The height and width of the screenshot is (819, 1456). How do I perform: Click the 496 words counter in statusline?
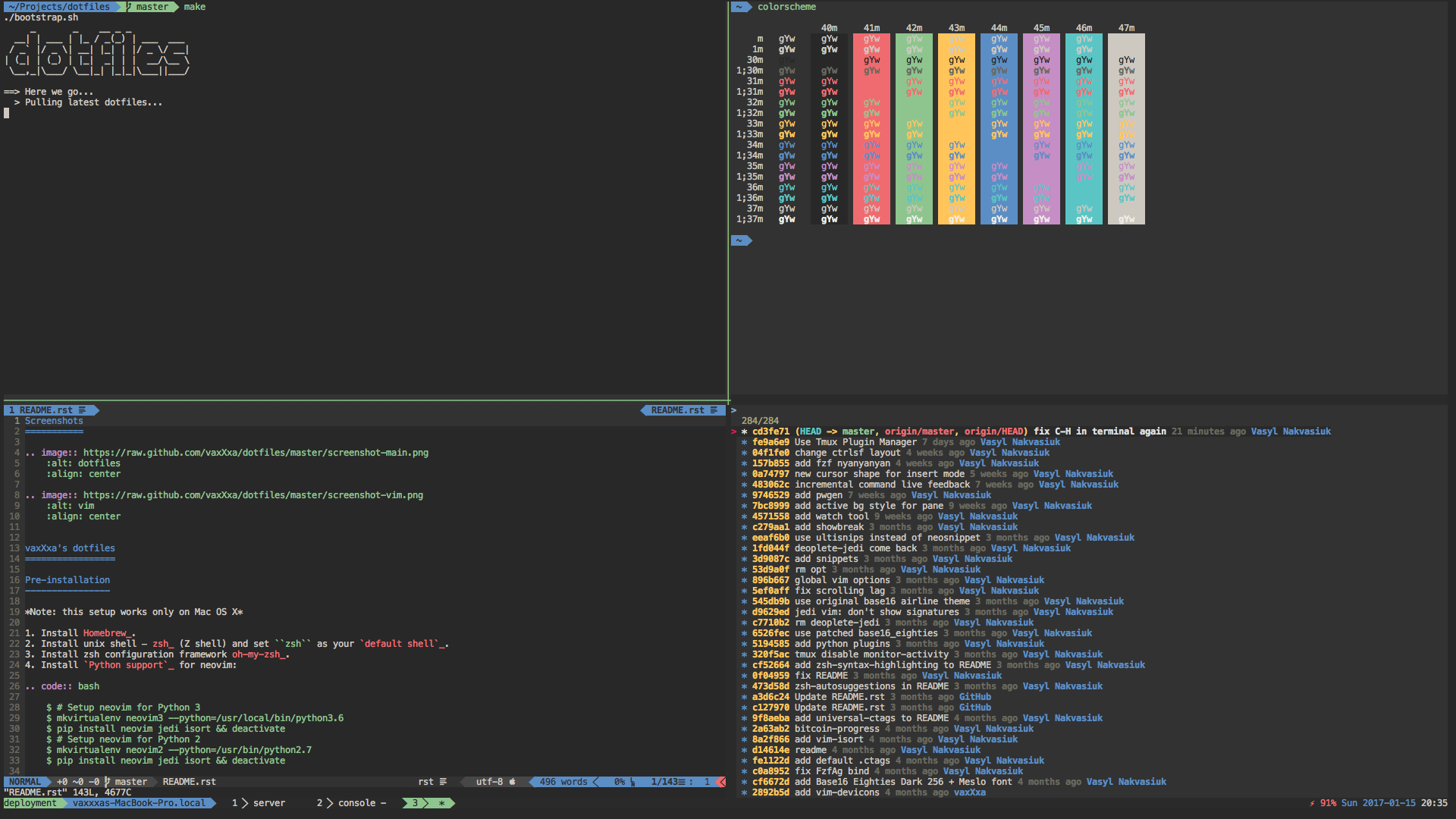click(563, 782)
